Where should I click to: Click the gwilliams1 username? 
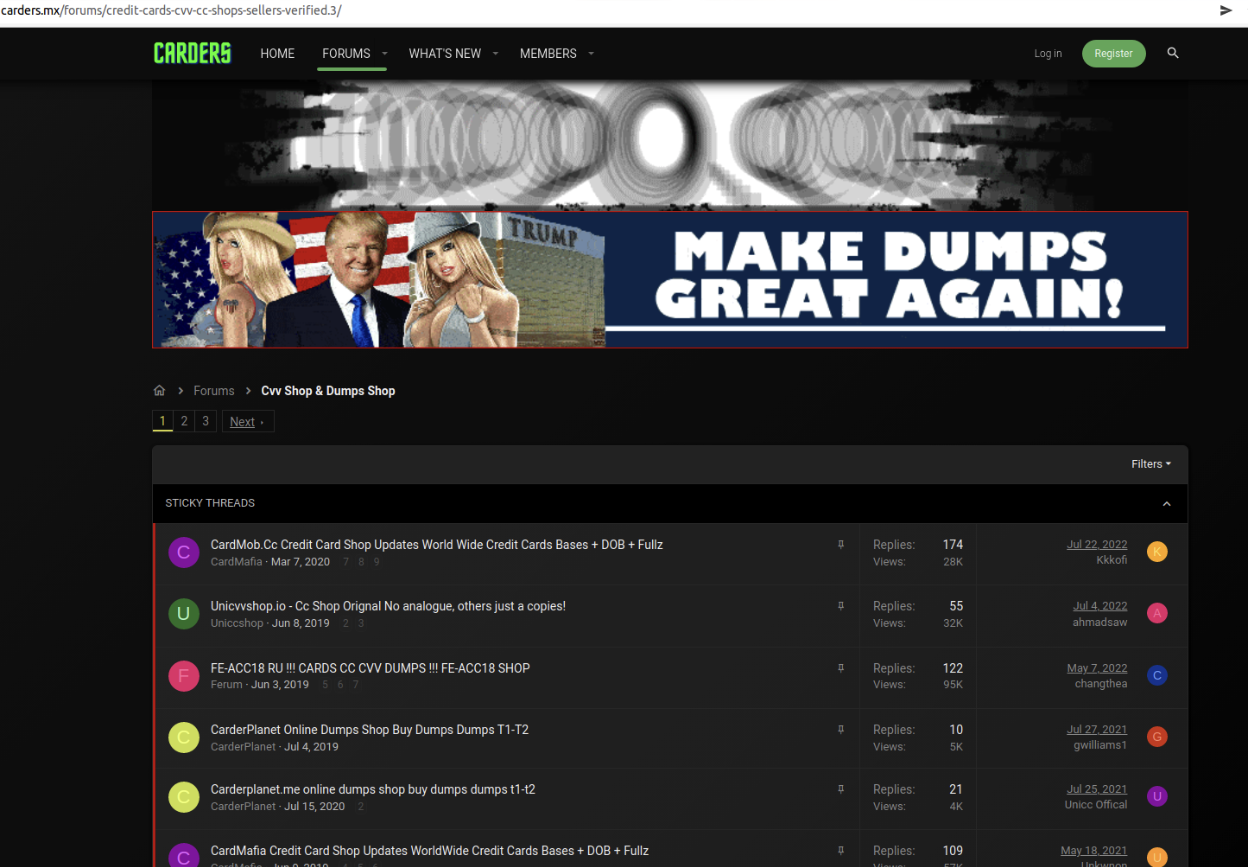coord(1100,745)
